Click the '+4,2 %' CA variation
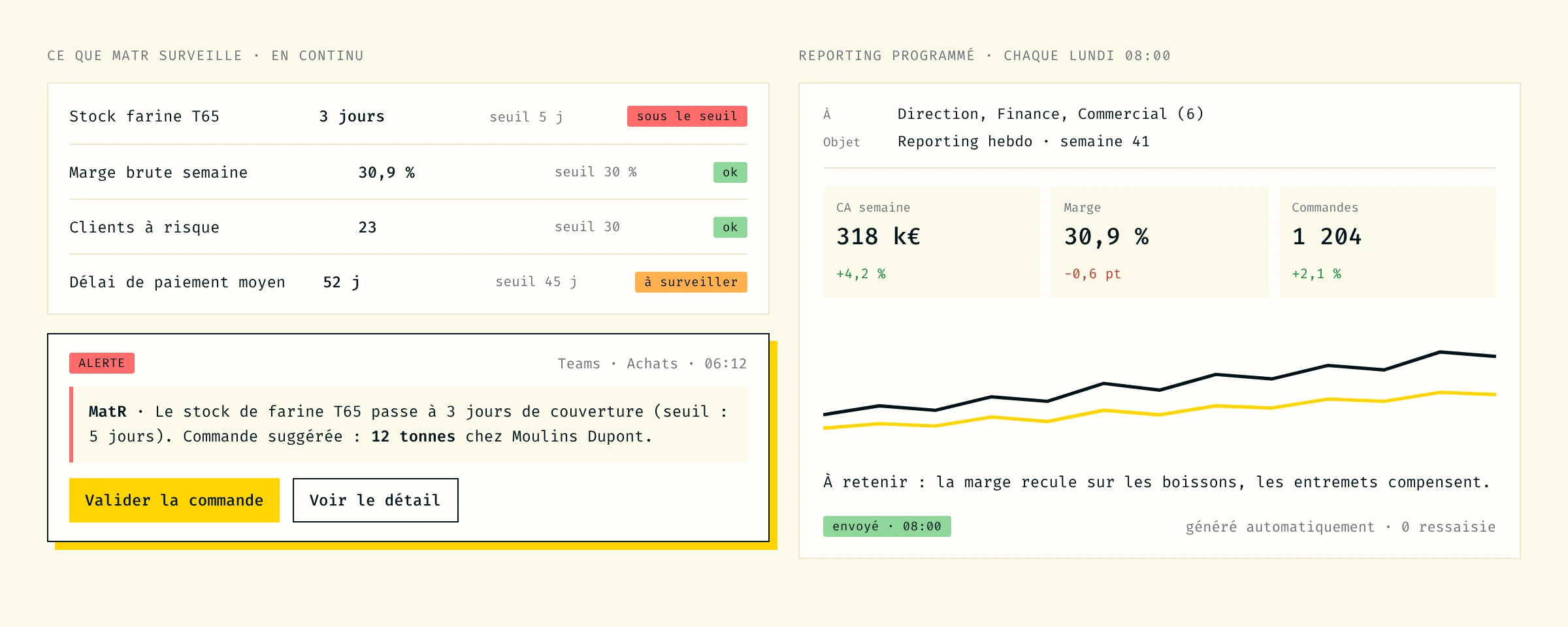1568x627 pixels. pyautogui.click(x=861, y=274)
